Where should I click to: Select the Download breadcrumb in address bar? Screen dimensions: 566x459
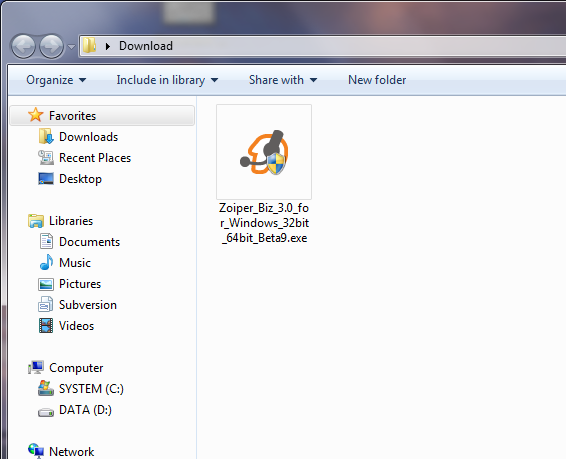click(x=146, y=46)
